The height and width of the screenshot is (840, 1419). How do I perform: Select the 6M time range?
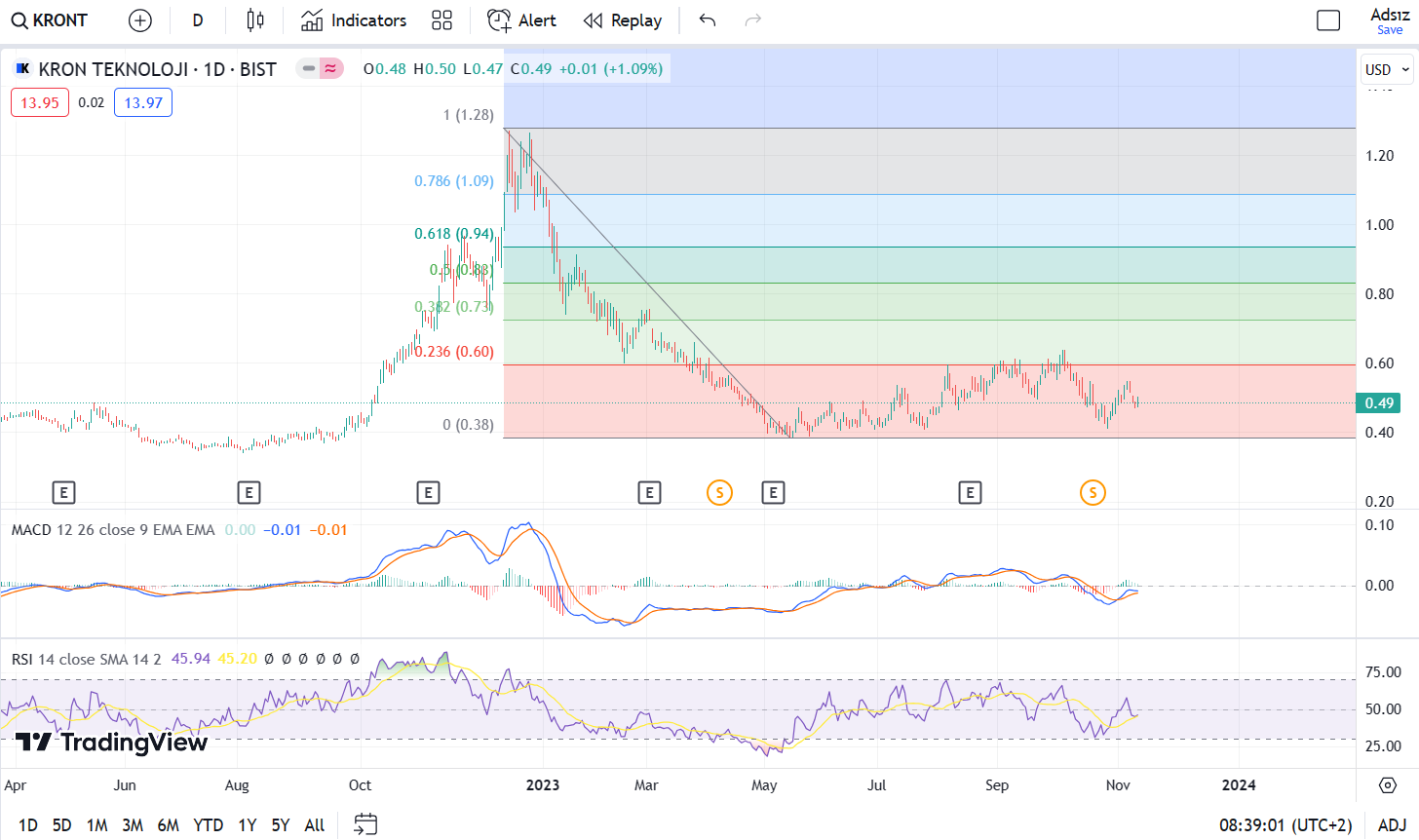[x=169, y=825]
